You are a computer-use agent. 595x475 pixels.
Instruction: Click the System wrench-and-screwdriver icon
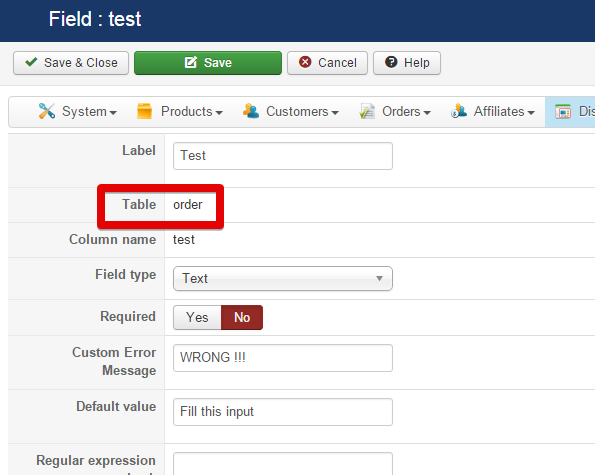point(47,111)
